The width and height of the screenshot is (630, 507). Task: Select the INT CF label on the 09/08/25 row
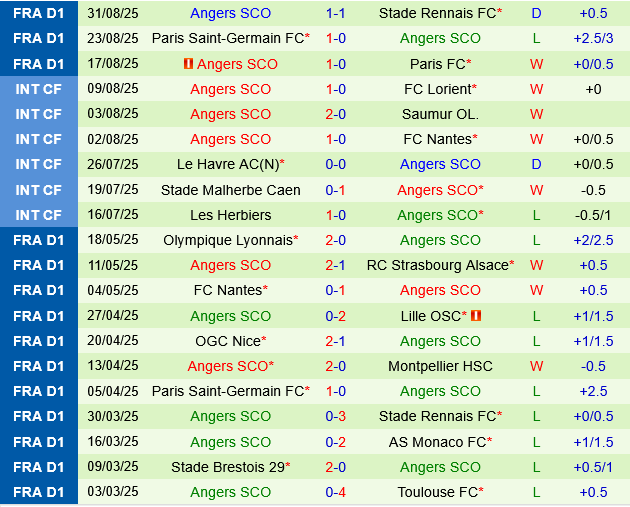[38, 89]
